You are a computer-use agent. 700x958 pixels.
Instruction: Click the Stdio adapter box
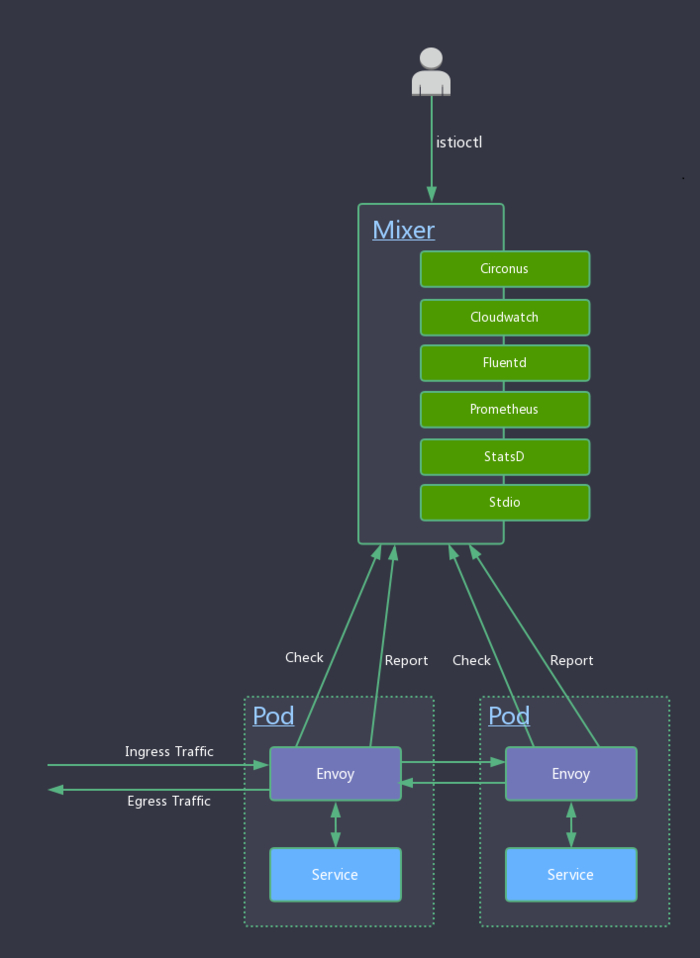pyautogui.click(x=504, y=502)
